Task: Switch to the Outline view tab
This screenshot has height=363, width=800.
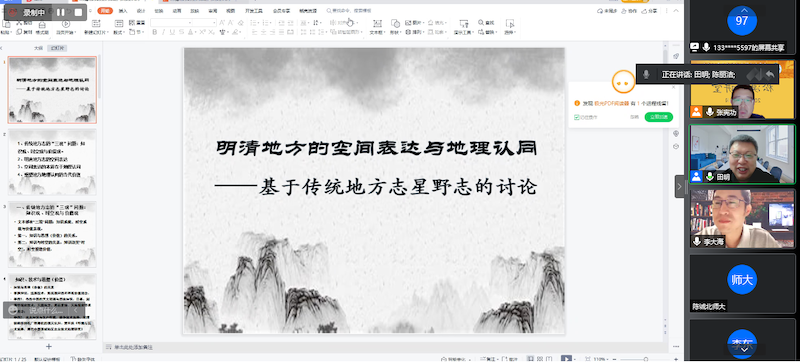Action: (38, 48)
